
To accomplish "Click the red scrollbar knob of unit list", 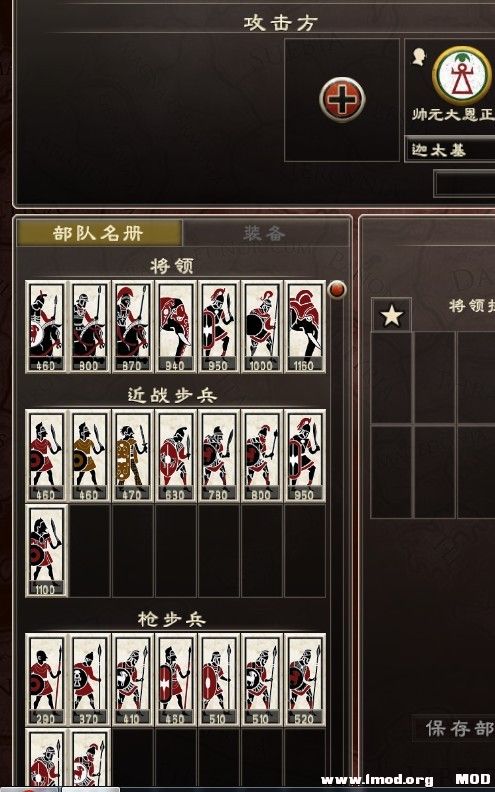I will (x=337, y=289).
